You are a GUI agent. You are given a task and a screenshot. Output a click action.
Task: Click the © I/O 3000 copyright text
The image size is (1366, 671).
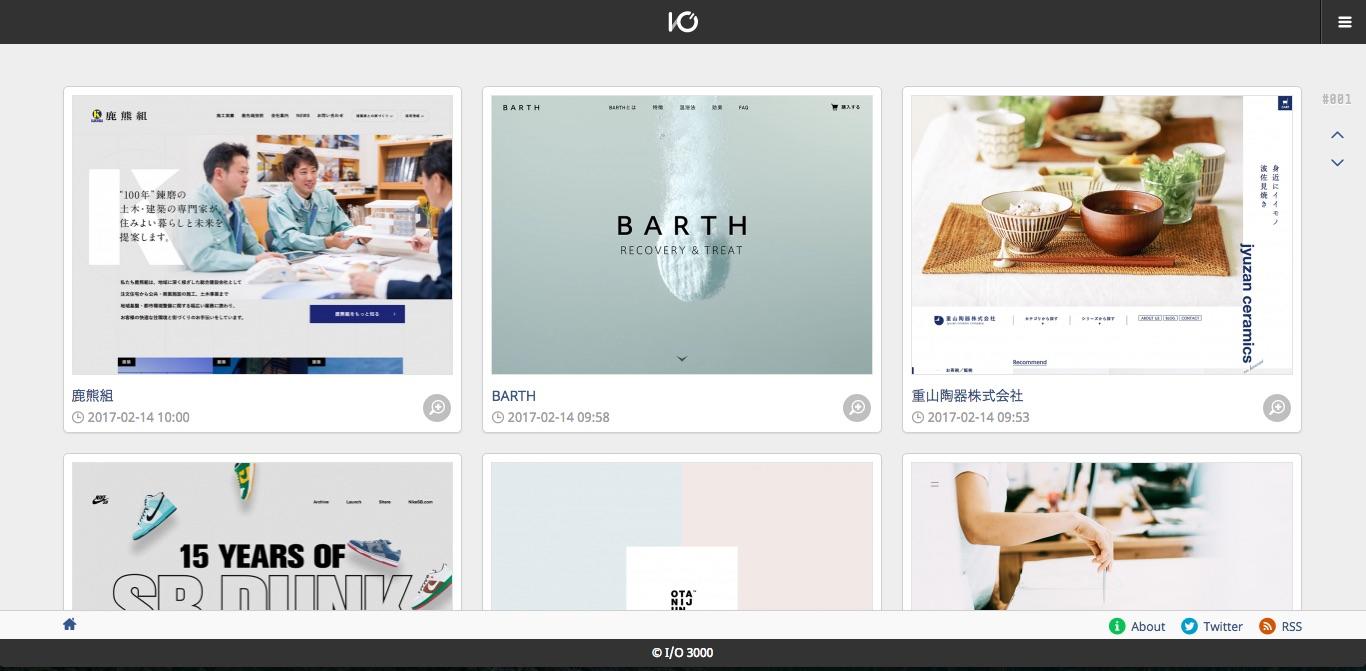click(x=683, y=653)
